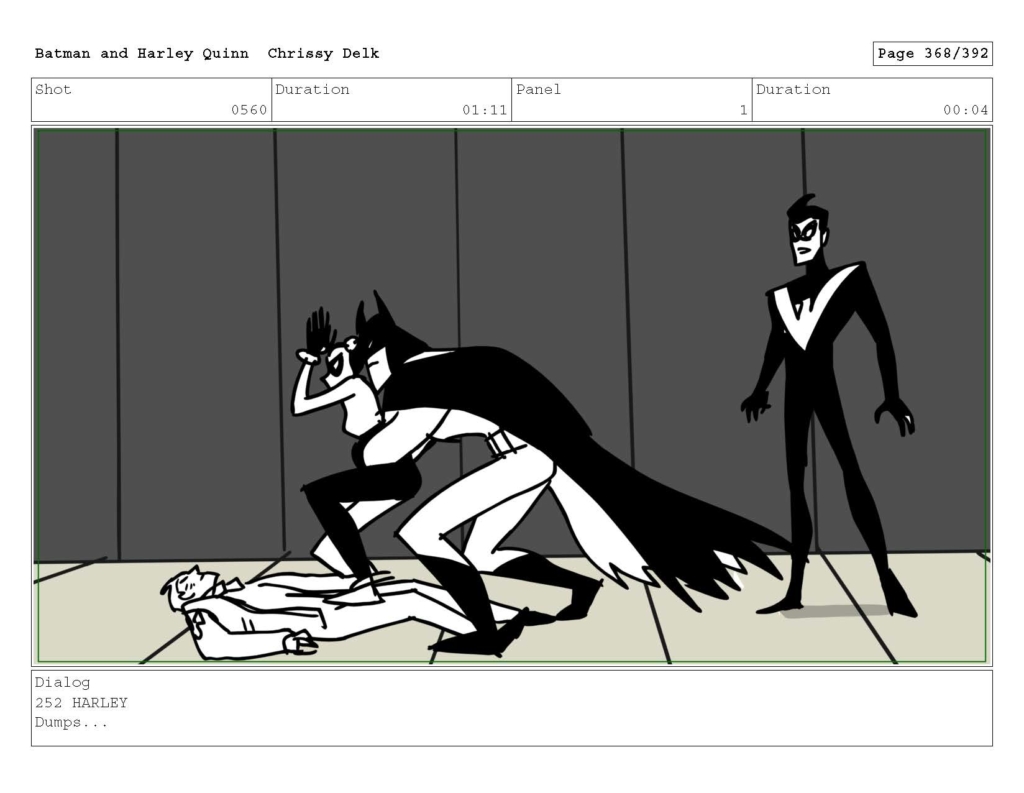Click the dialog text 'Dumps...'
This screenshot has height=793, width=1024.
(x=71, y=722)
